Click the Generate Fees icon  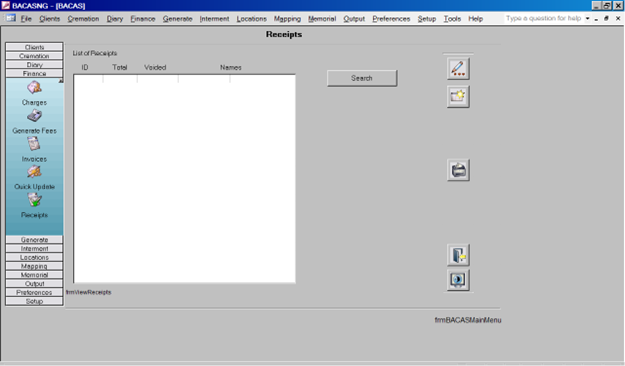pos(34,116)
